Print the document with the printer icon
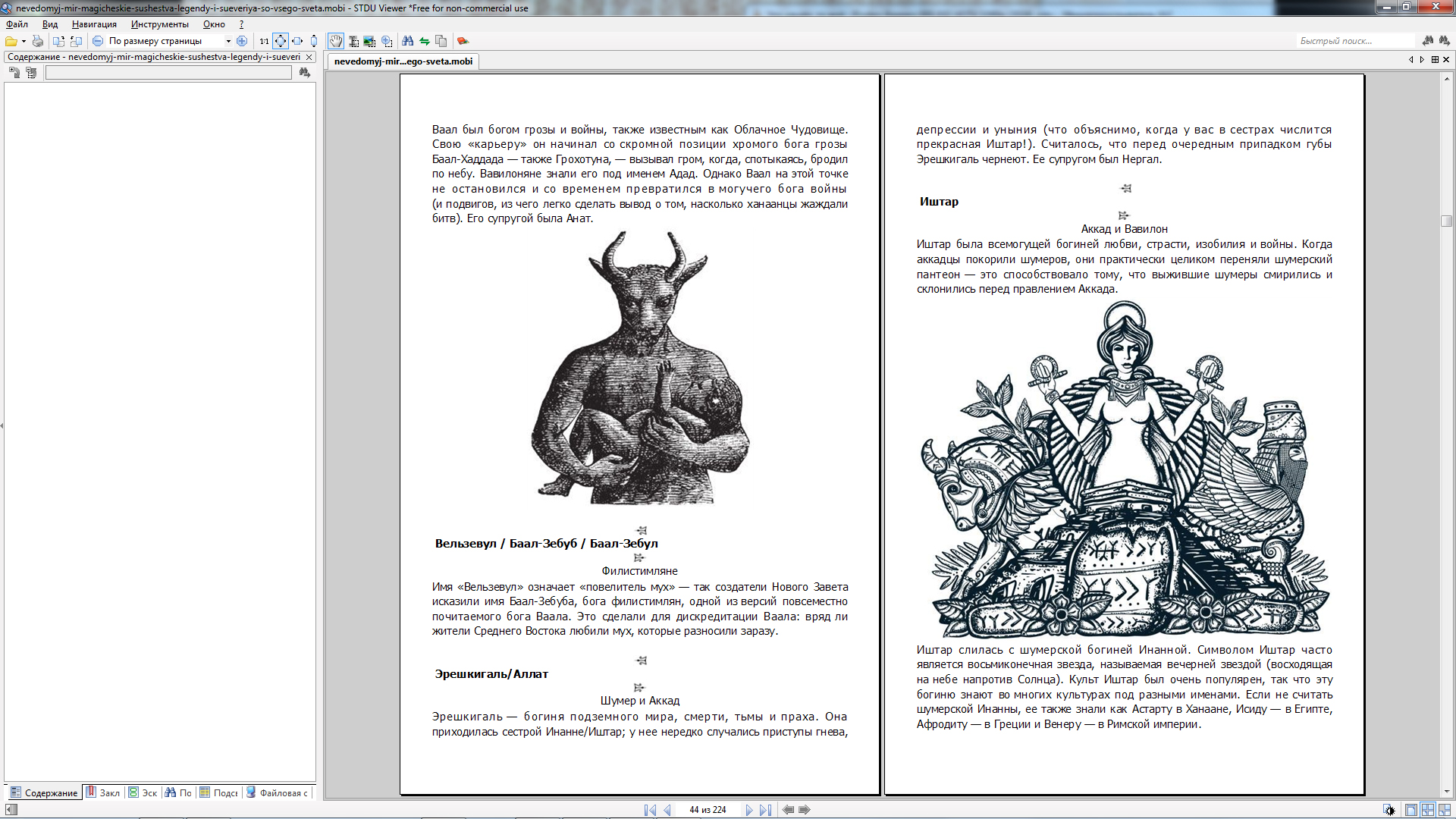Image resolution: width=1456 pixels, height=819 pixels. (x=37, y=41)
